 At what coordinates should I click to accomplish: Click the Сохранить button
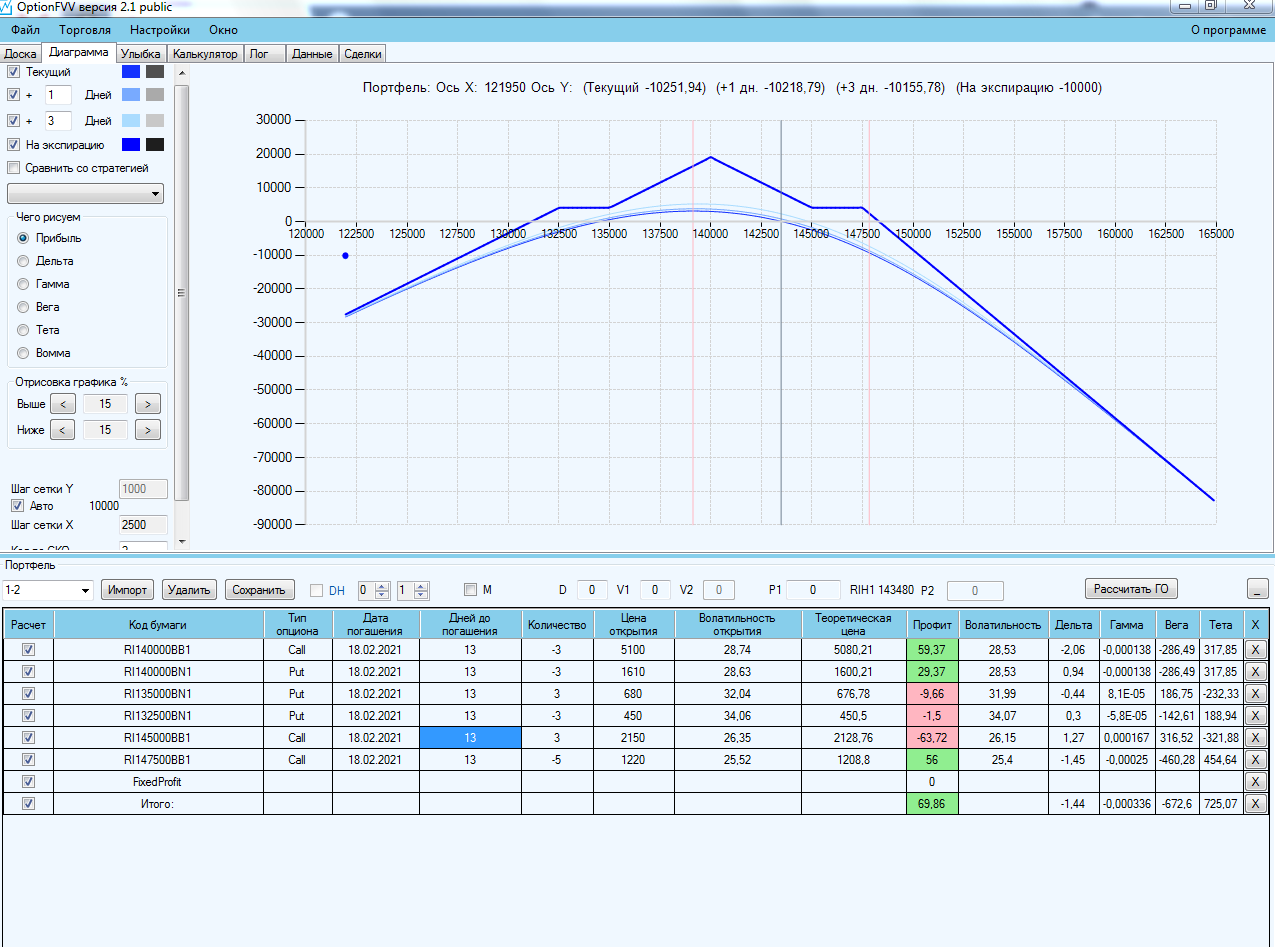click(x=260, y=590)
